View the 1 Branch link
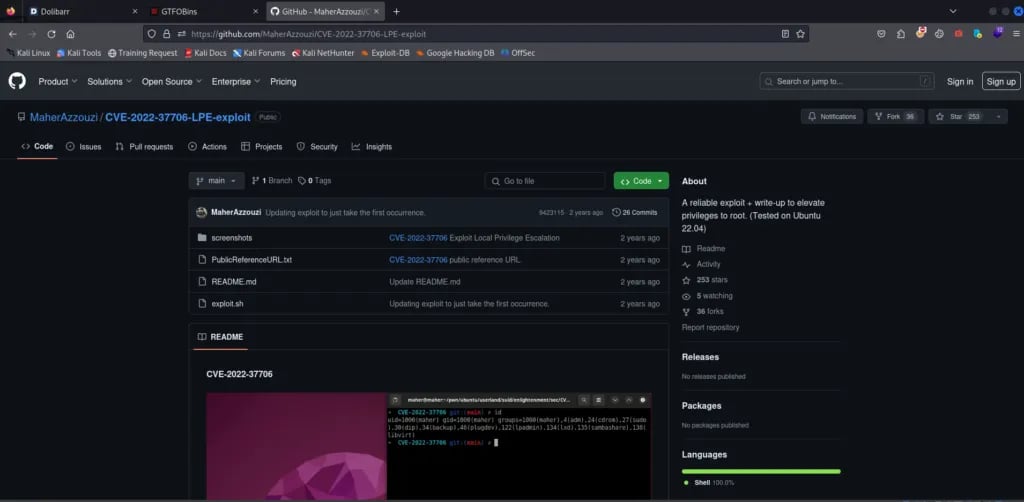Image resolution: width=1024 pixels, height=502 pixels. [x=272, y=181]
